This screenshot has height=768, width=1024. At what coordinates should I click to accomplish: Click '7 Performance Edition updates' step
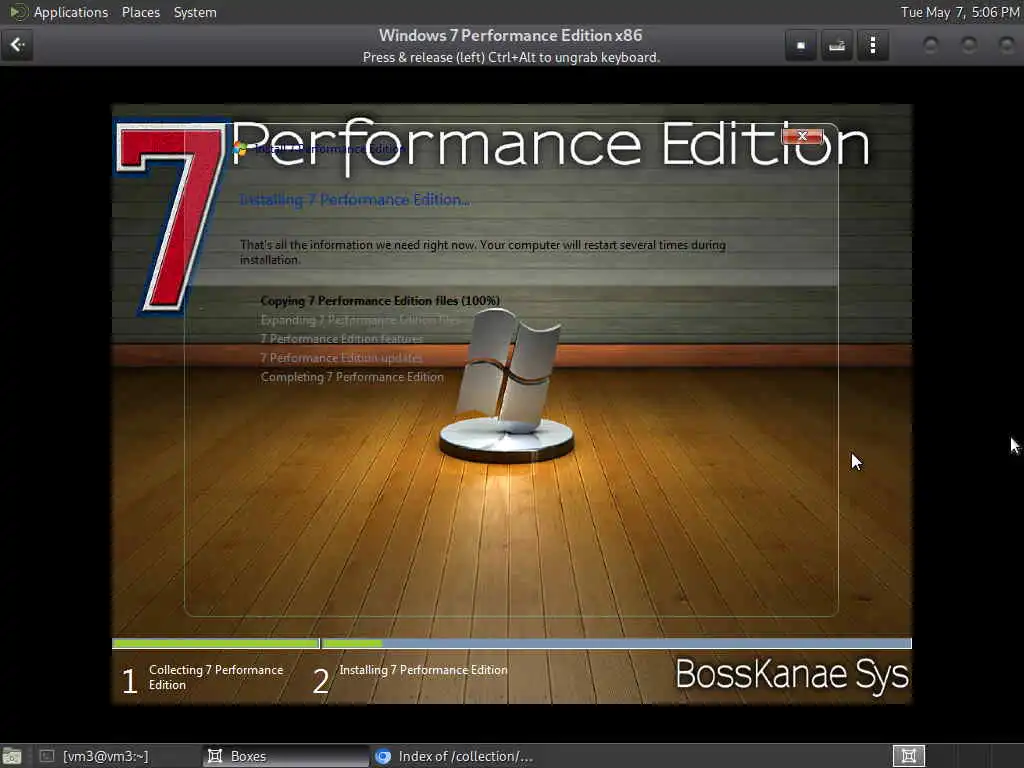(341, 358)
